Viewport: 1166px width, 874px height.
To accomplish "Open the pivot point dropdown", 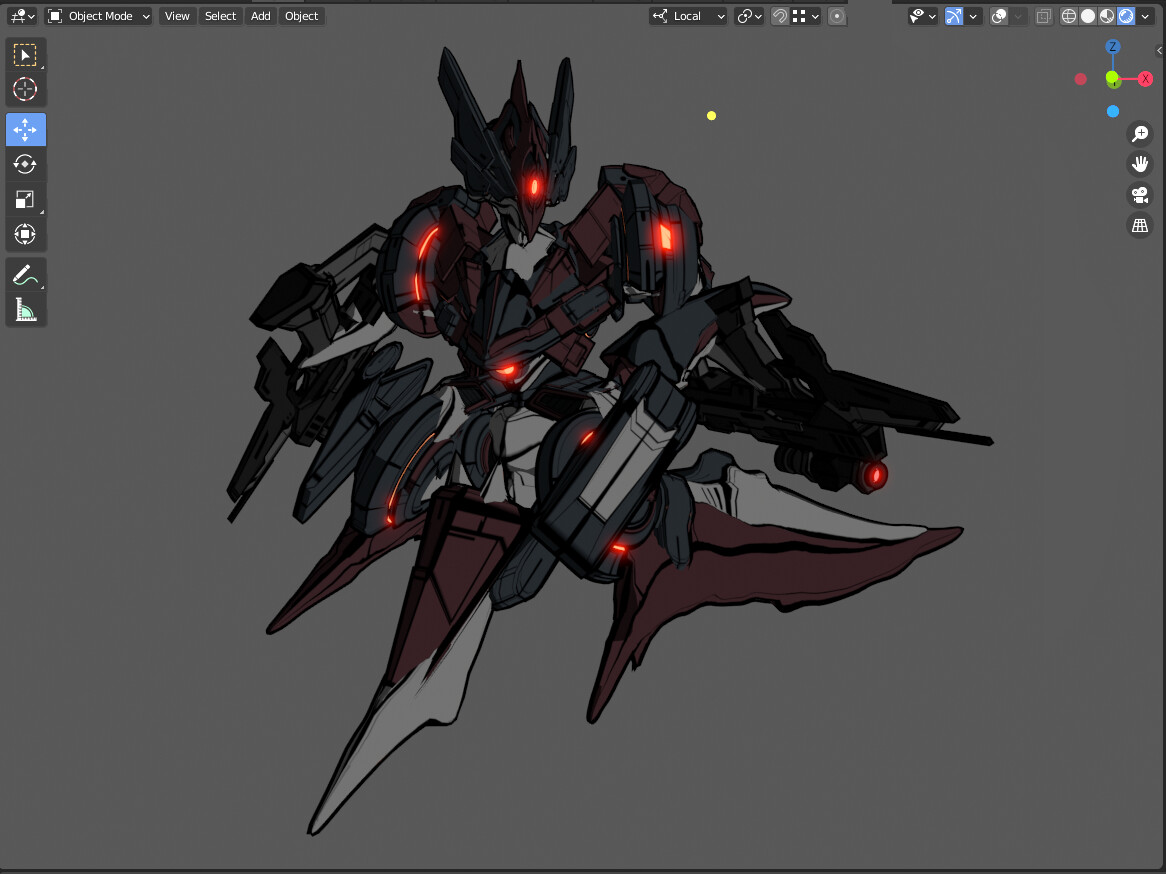I will tap(749, 16).
